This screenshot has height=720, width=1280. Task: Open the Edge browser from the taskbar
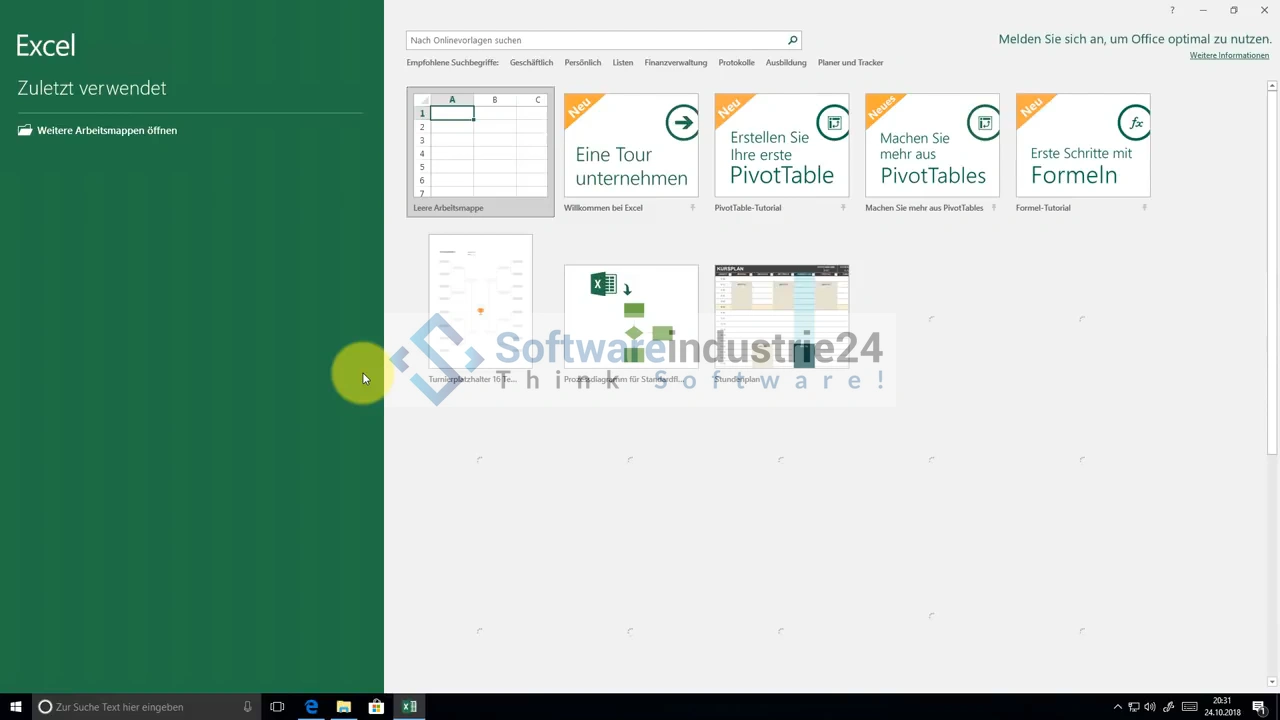(311, 707)
